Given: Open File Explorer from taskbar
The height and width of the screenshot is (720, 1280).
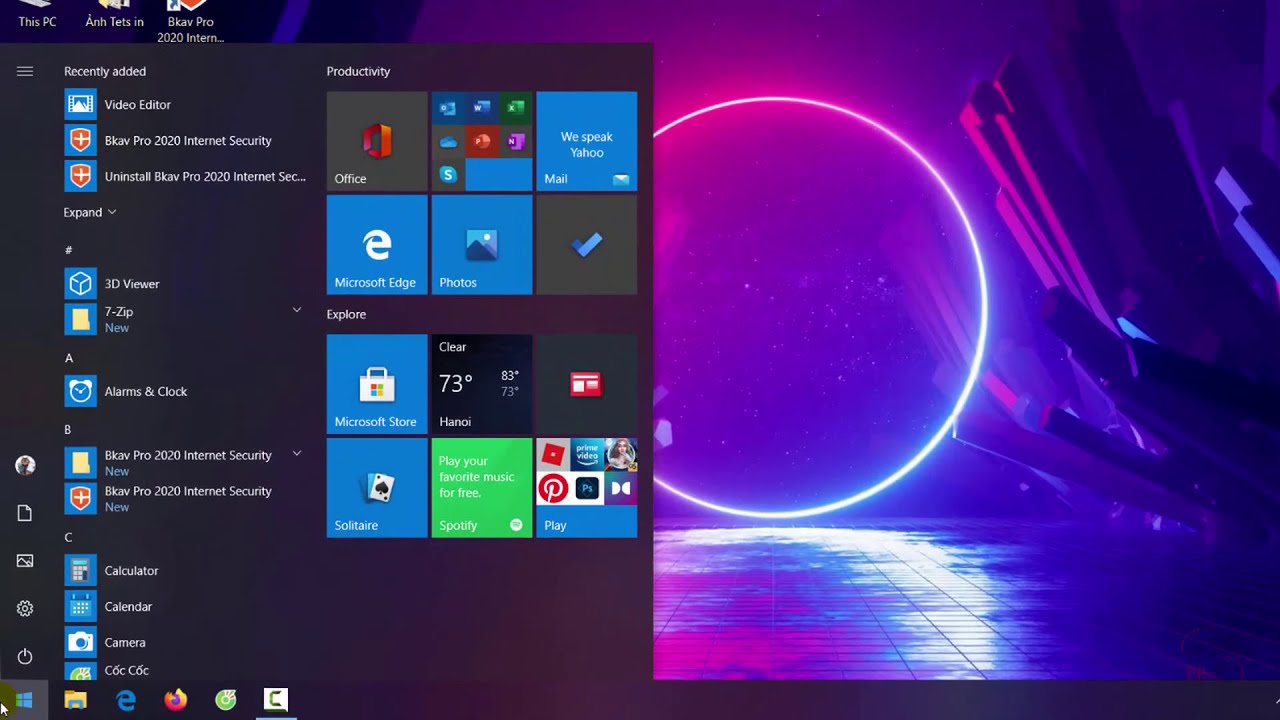Looking at the screenshot, I should point(75,700).
